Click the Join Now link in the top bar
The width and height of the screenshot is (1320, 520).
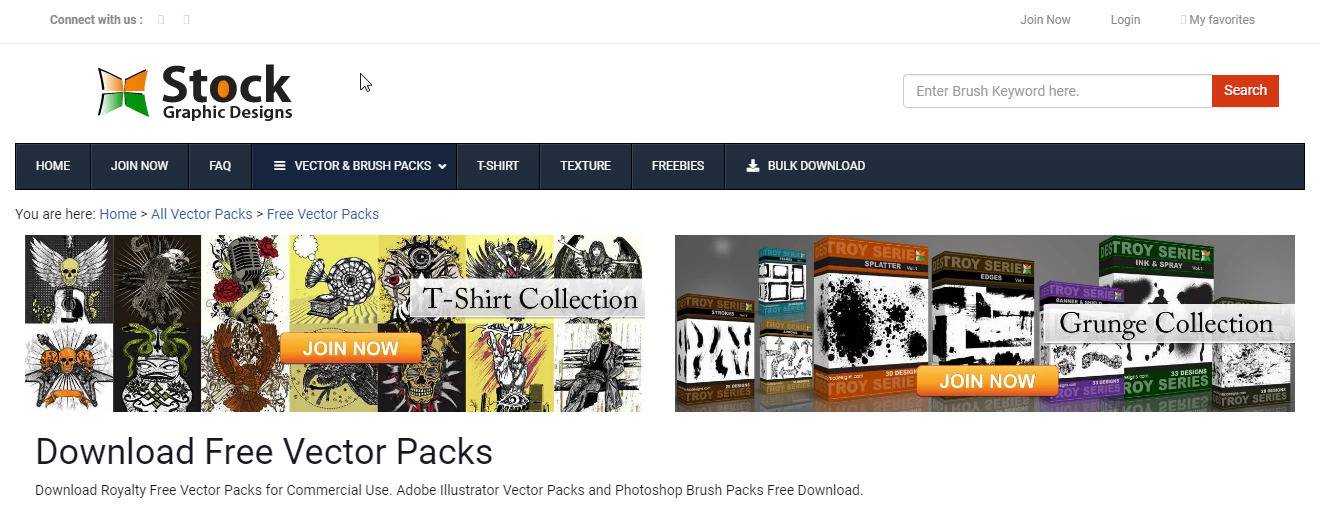tap(1045, 20)
